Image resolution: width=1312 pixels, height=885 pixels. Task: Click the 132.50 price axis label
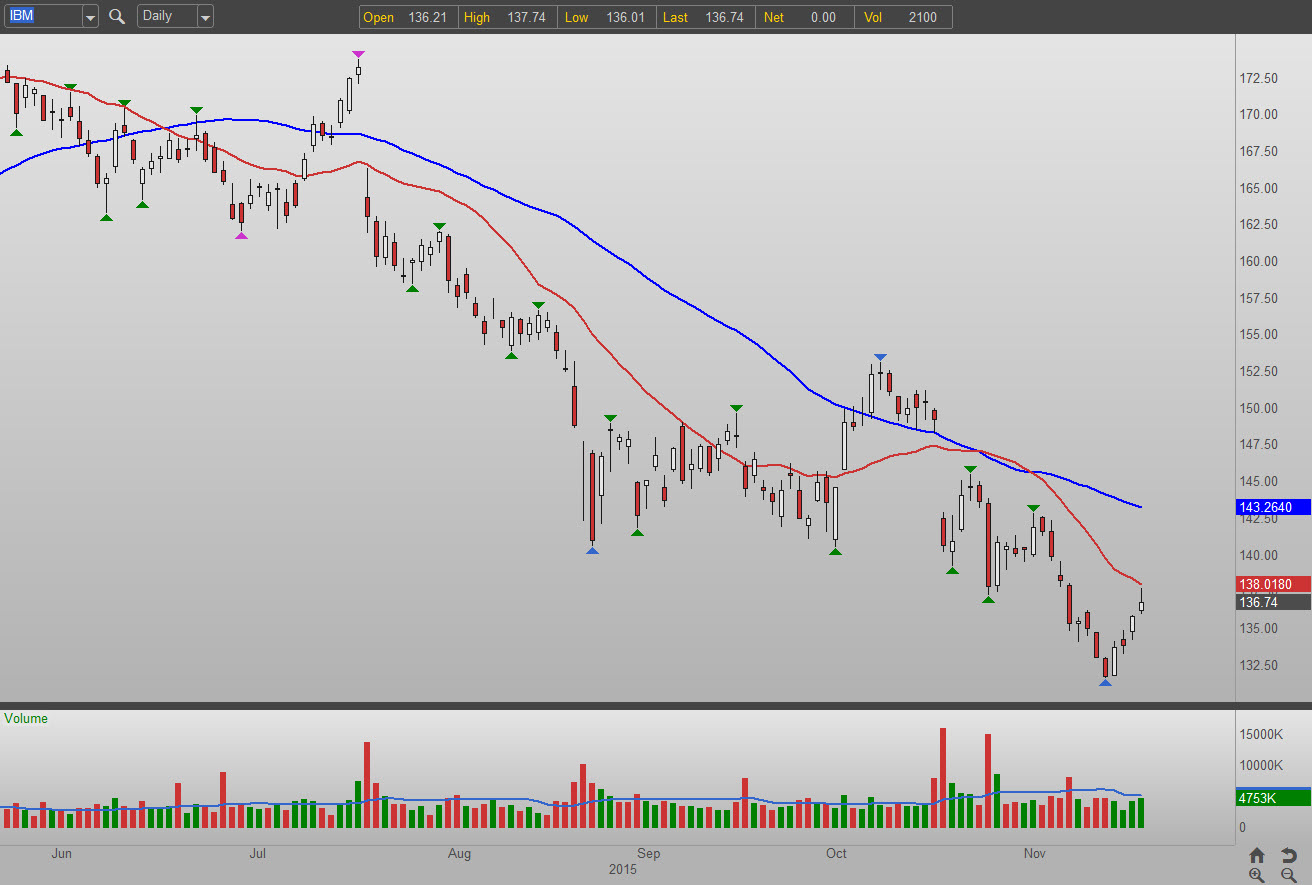1259,665
